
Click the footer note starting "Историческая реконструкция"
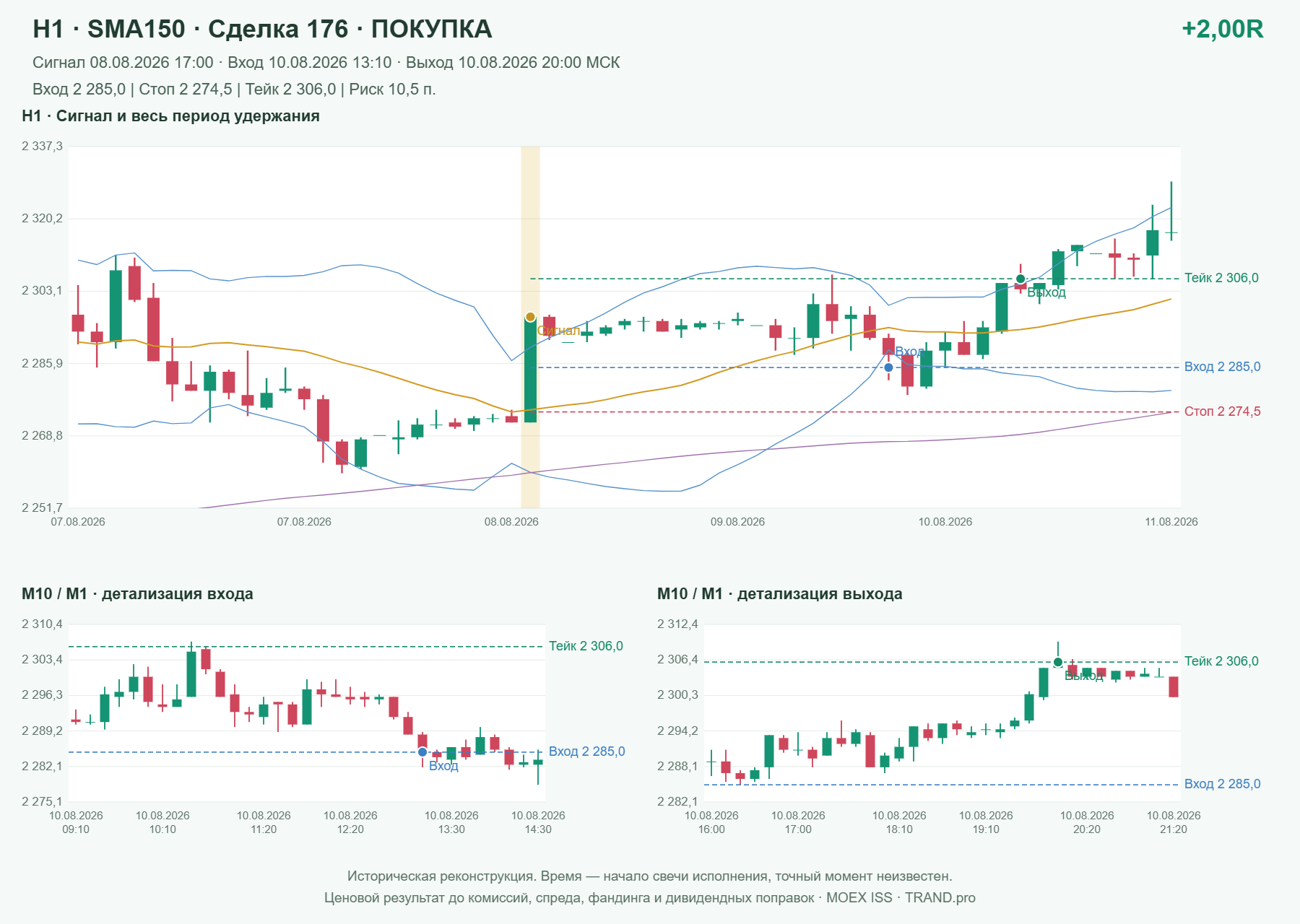click(650, 876)
